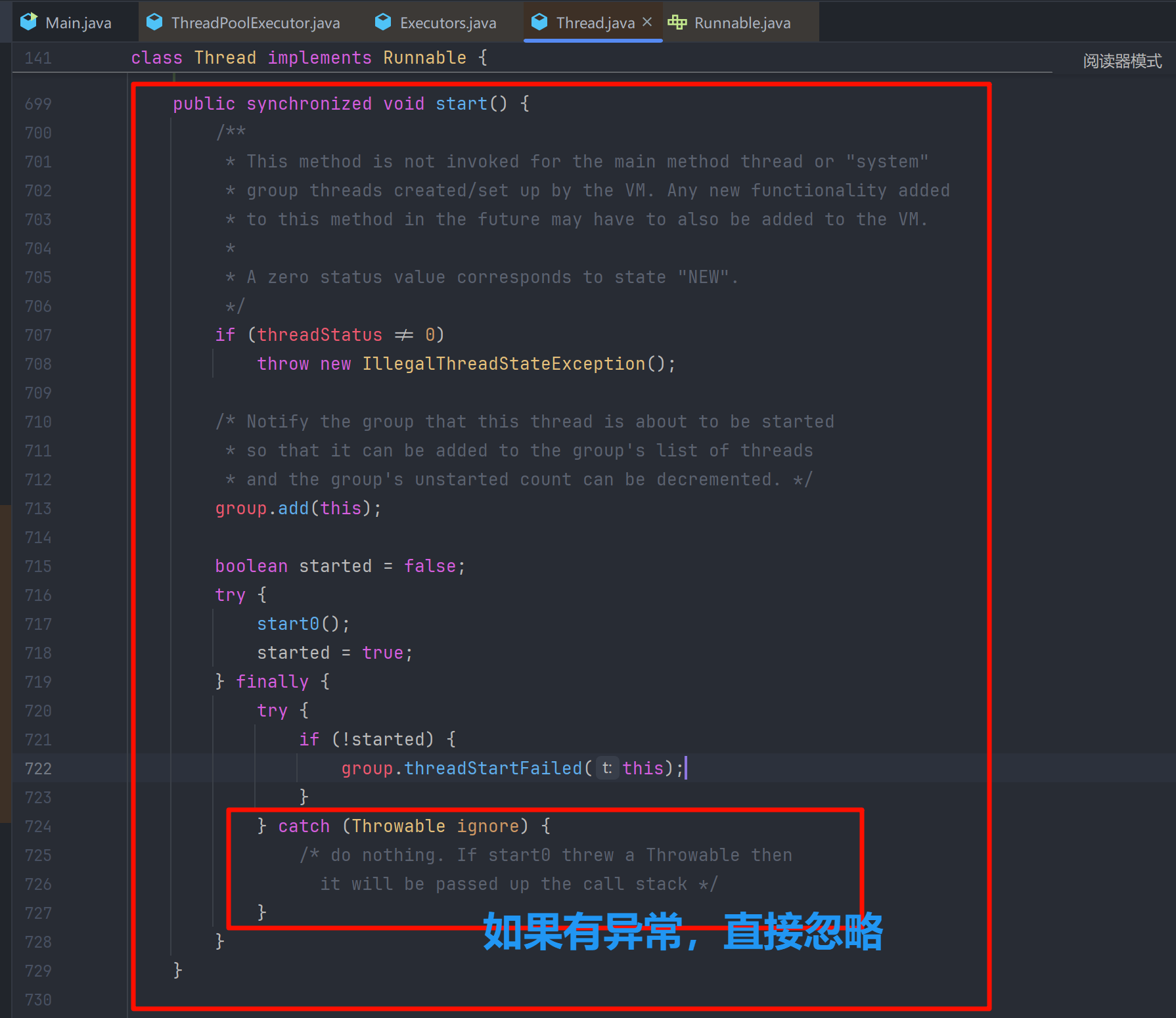This screenshot has height=1018, width=1176.
Task: Click the Main.java tab file icon
Action: click(x=29, y=22)
